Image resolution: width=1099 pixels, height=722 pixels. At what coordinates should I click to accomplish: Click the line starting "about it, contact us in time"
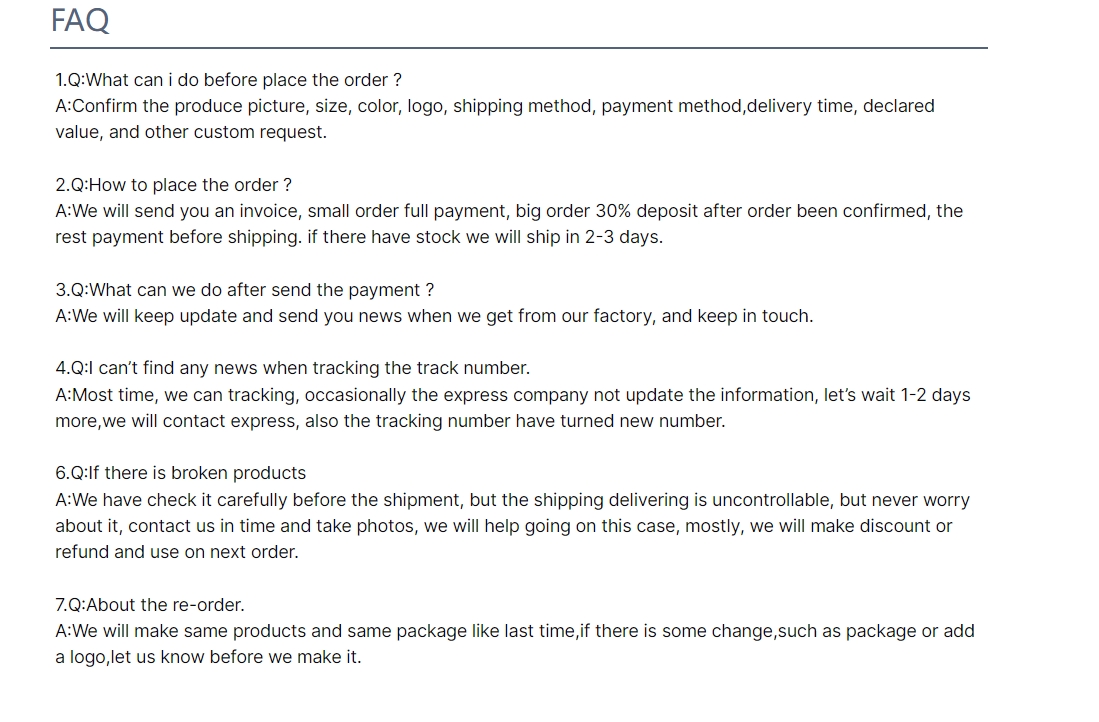(503, 526)
